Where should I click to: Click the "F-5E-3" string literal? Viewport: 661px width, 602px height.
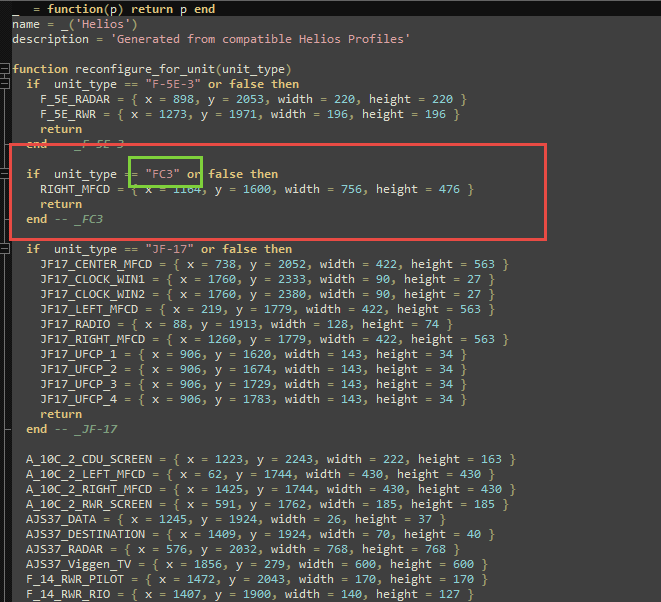click(x=173, y=84)
